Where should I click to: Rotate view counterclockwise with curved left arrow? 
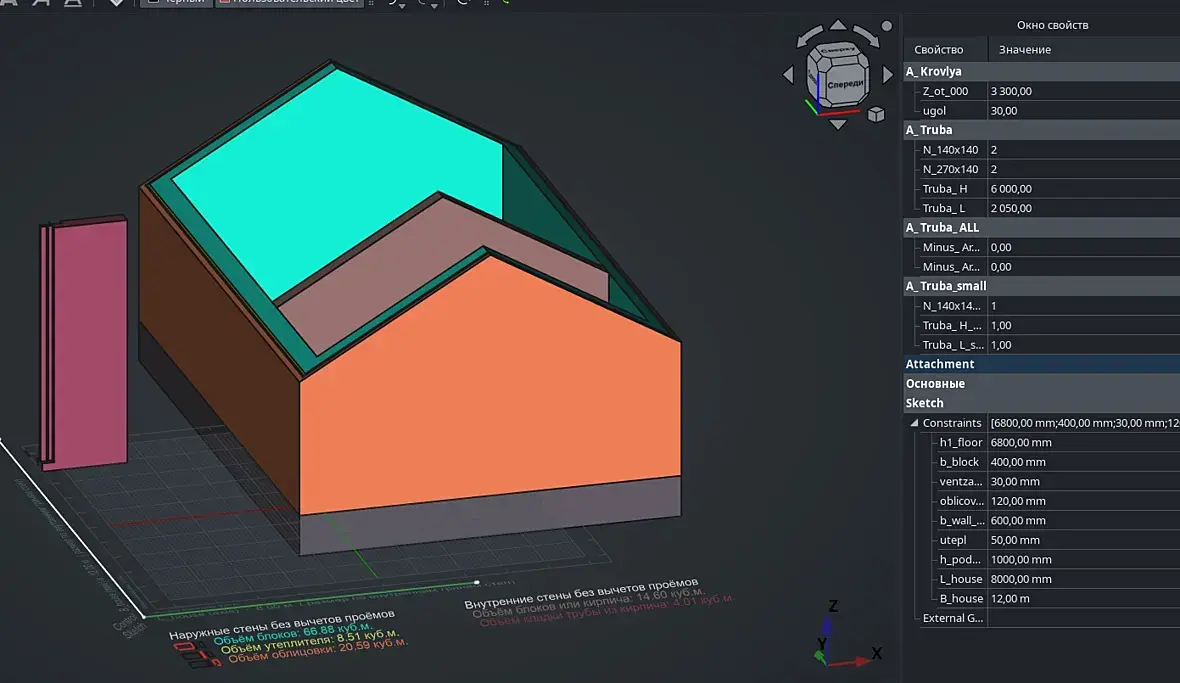[x=810, y=36]
